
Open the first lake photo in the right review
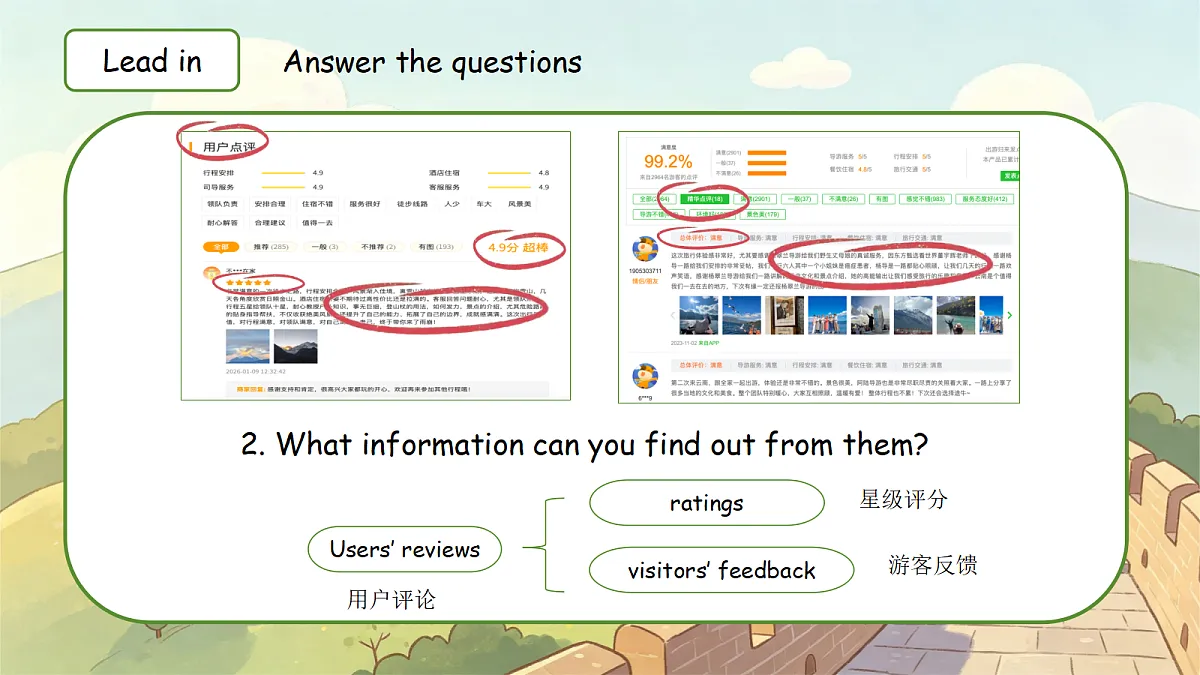[699, 315]
